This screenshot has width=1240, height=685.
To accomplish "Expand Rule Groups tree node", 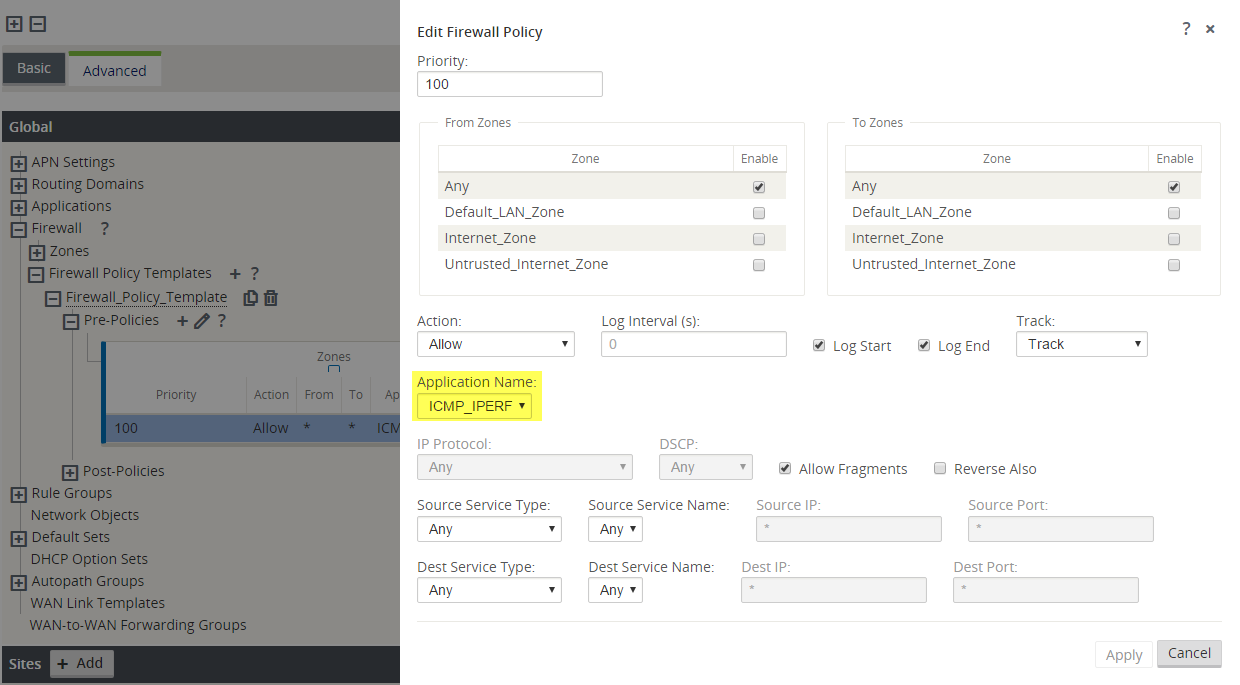I will [18, 494].
